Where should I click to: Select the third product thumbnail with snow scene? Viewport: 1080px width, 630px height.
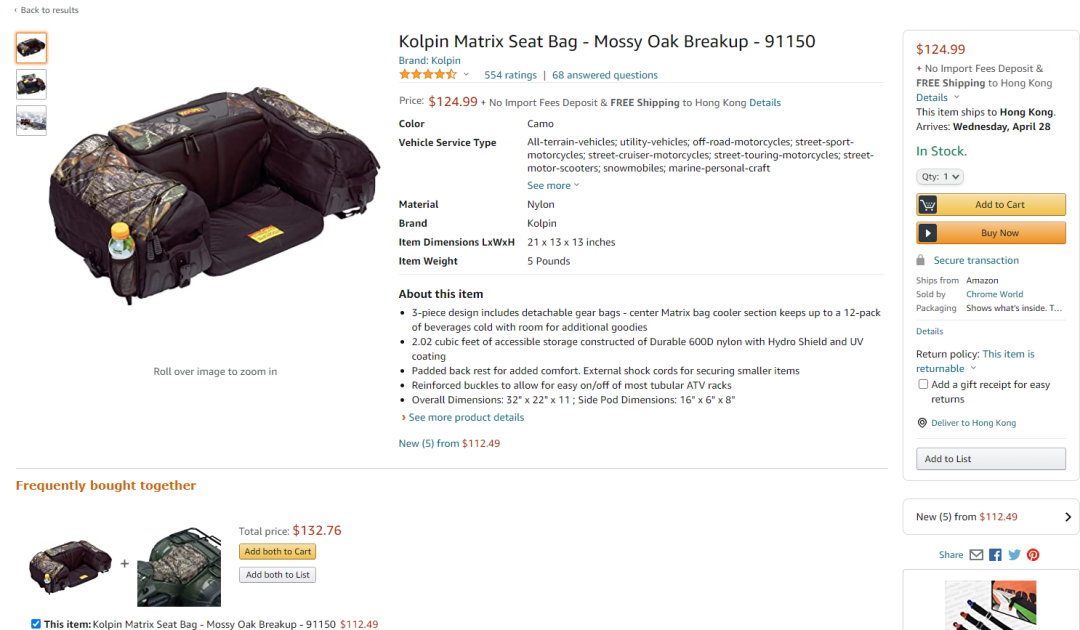pyautogui.click(x=31, y=120)
